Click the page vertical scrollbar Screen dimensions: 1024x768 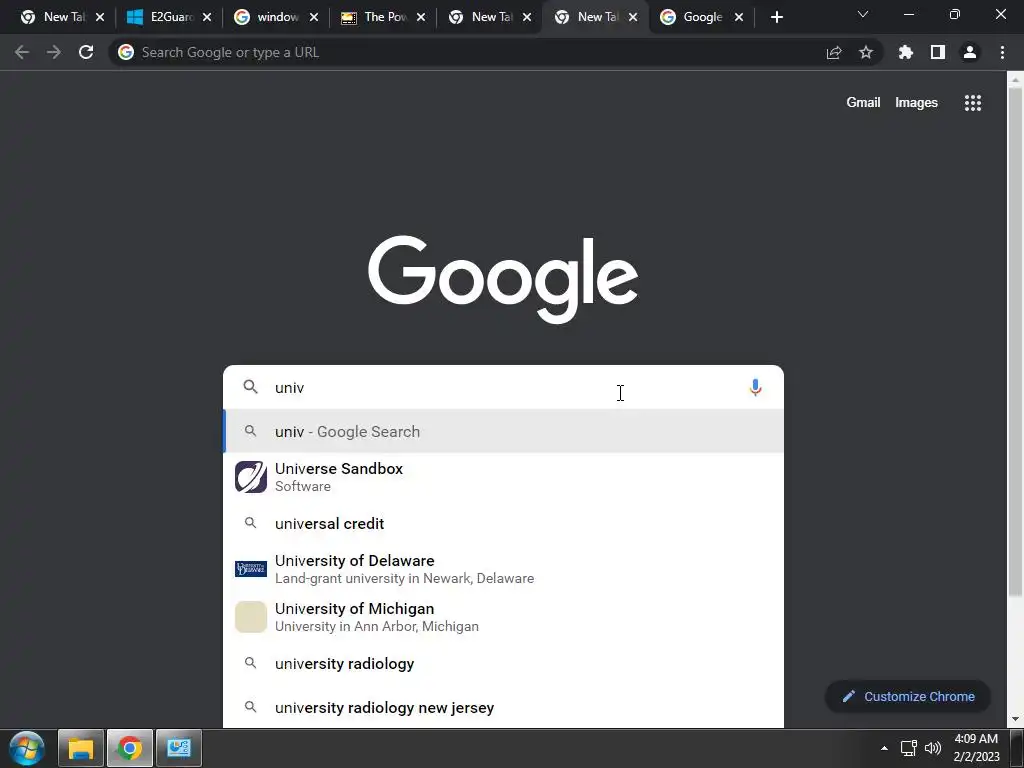click(x=1015, y=340)
